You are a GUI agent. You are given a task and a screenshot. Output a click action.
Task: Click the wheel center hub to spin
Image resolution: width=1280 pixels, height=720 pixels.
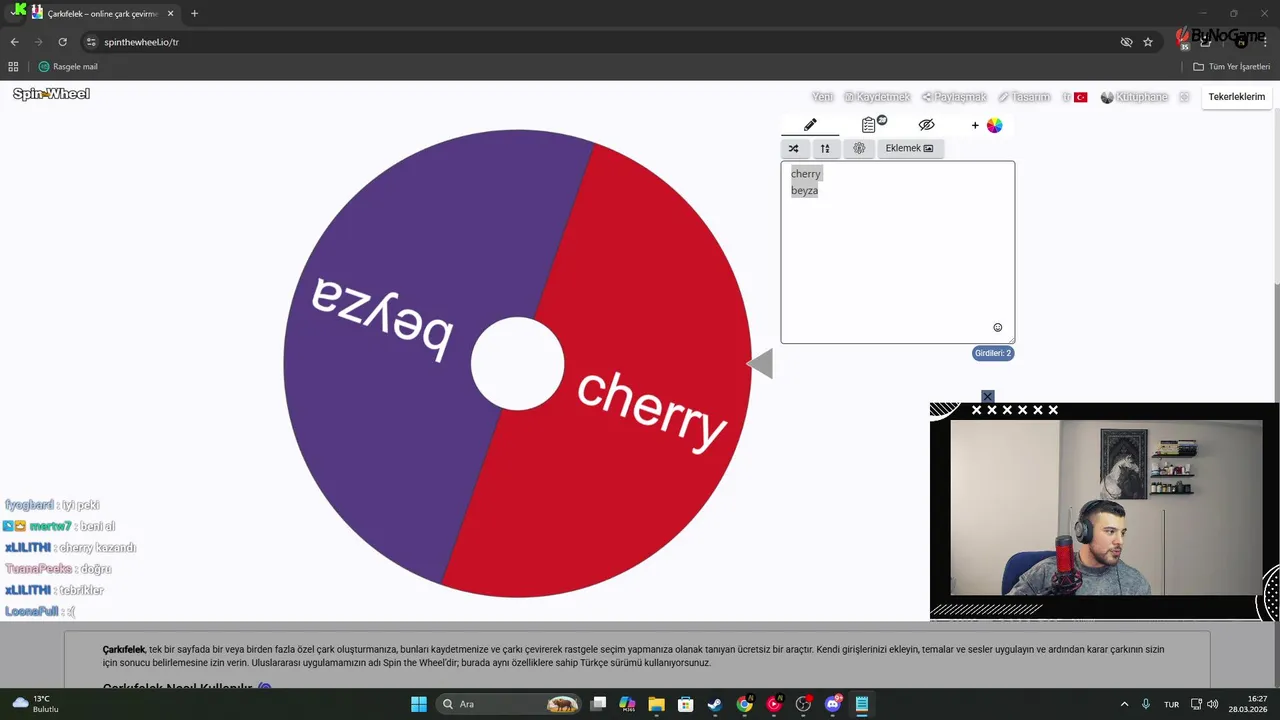[x=517, y=364]
